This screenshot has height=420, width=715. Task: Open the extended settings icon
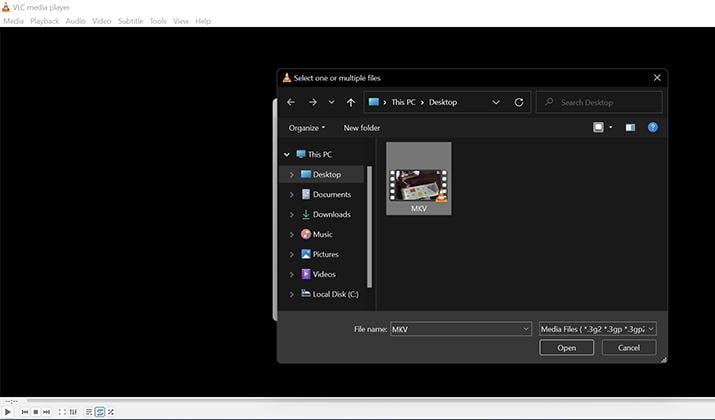click(73, 412)
